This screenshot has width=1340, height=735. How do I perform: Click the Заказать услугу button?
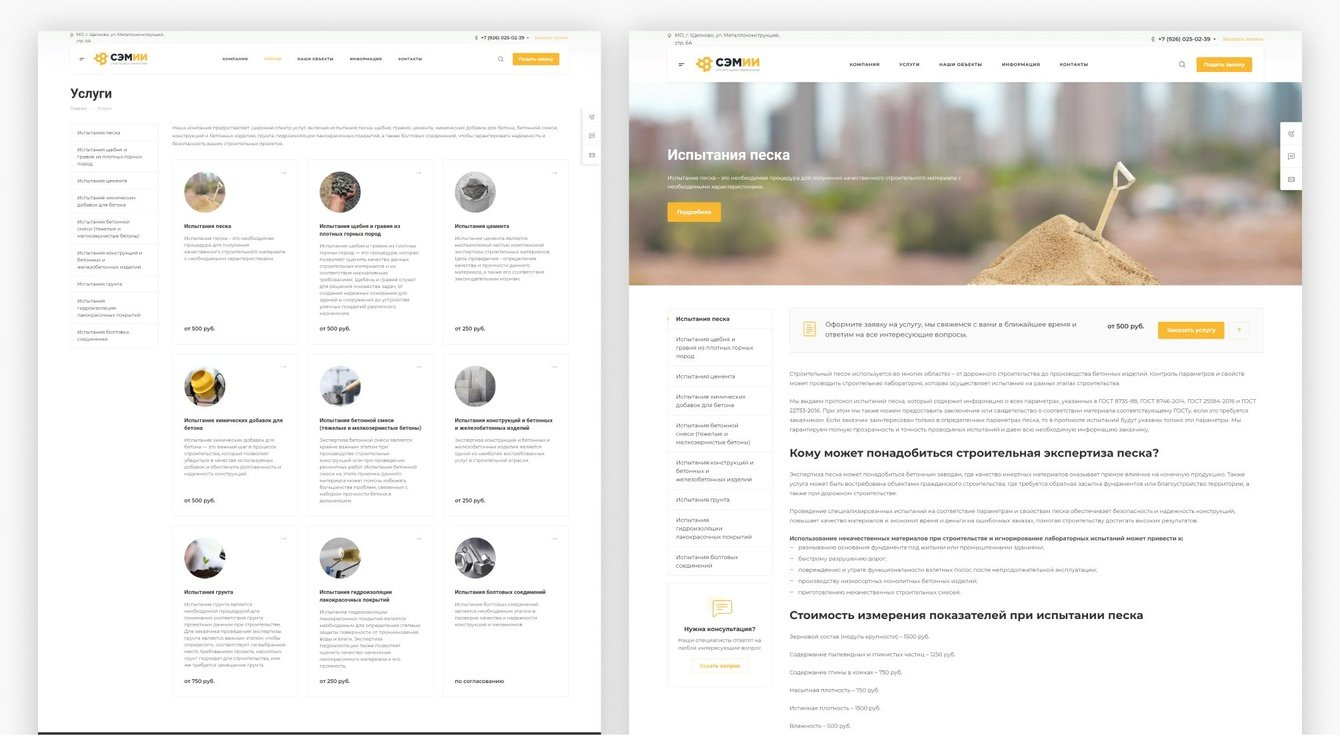(1191, 330)
